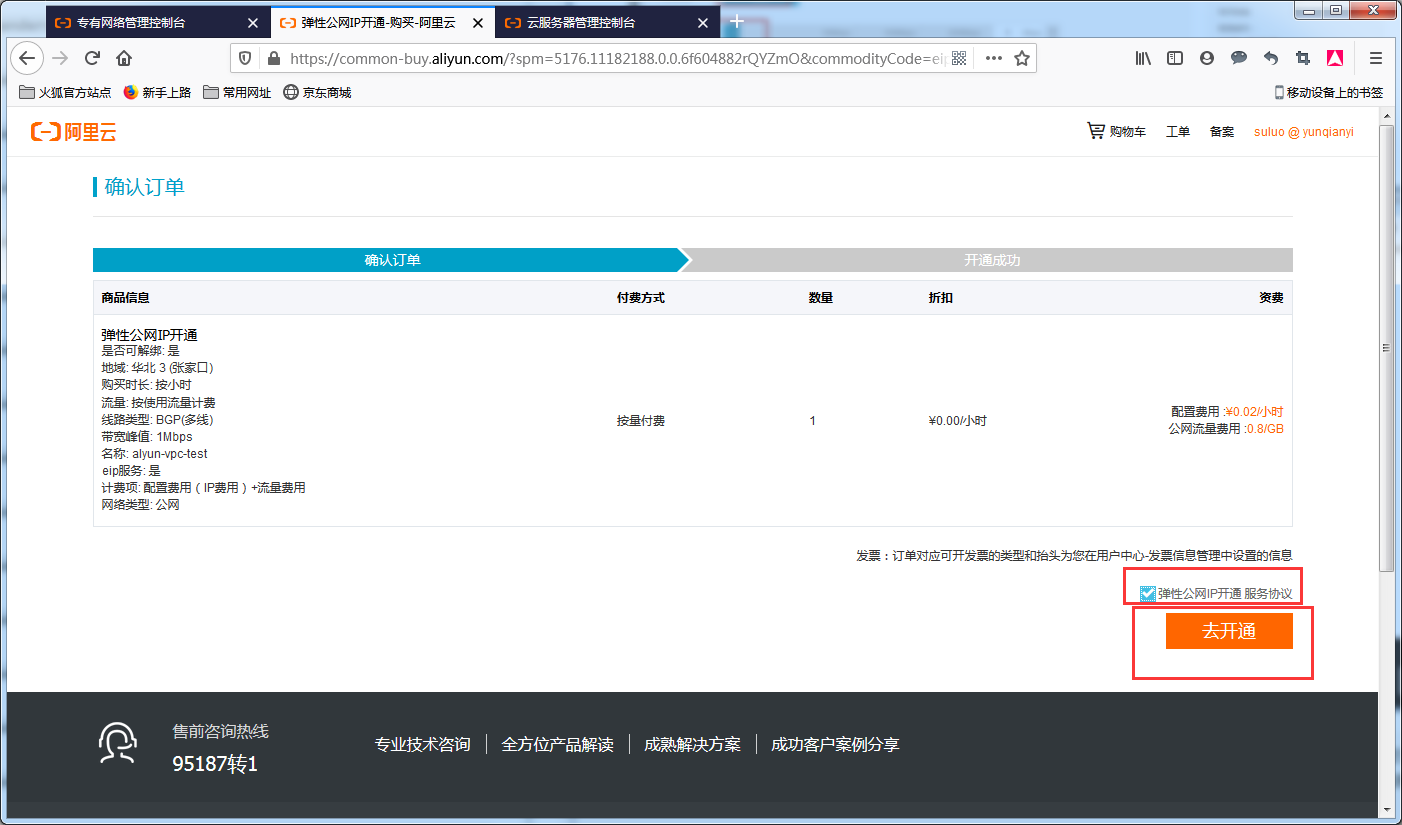Open the Firefox hamburger application menu
Viewport: 1402px width, 825px height.
click(1376, 58)
